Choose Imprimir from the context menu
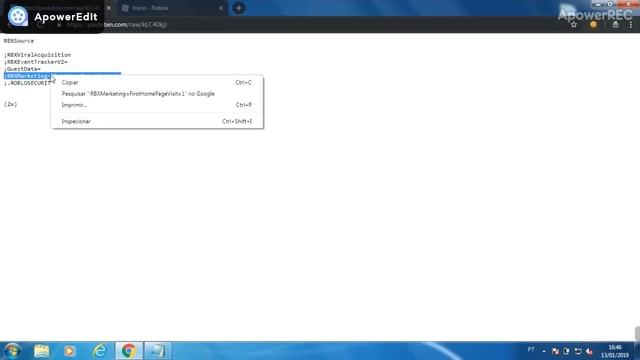 pos(157,105)
